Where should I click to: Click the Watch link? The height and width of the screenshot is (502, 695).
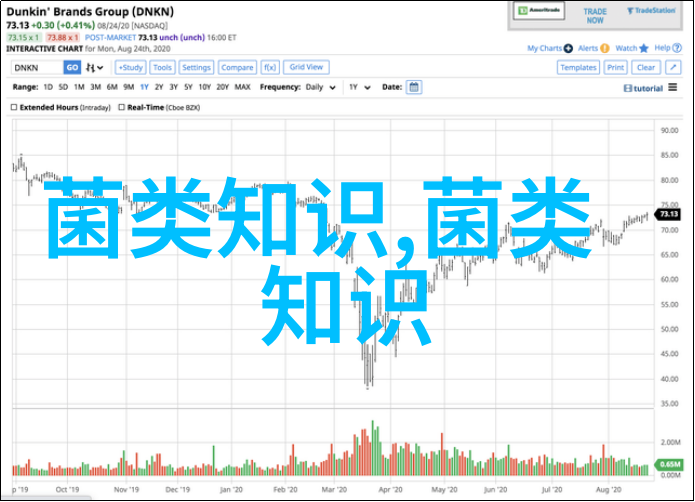pos(626,48)
